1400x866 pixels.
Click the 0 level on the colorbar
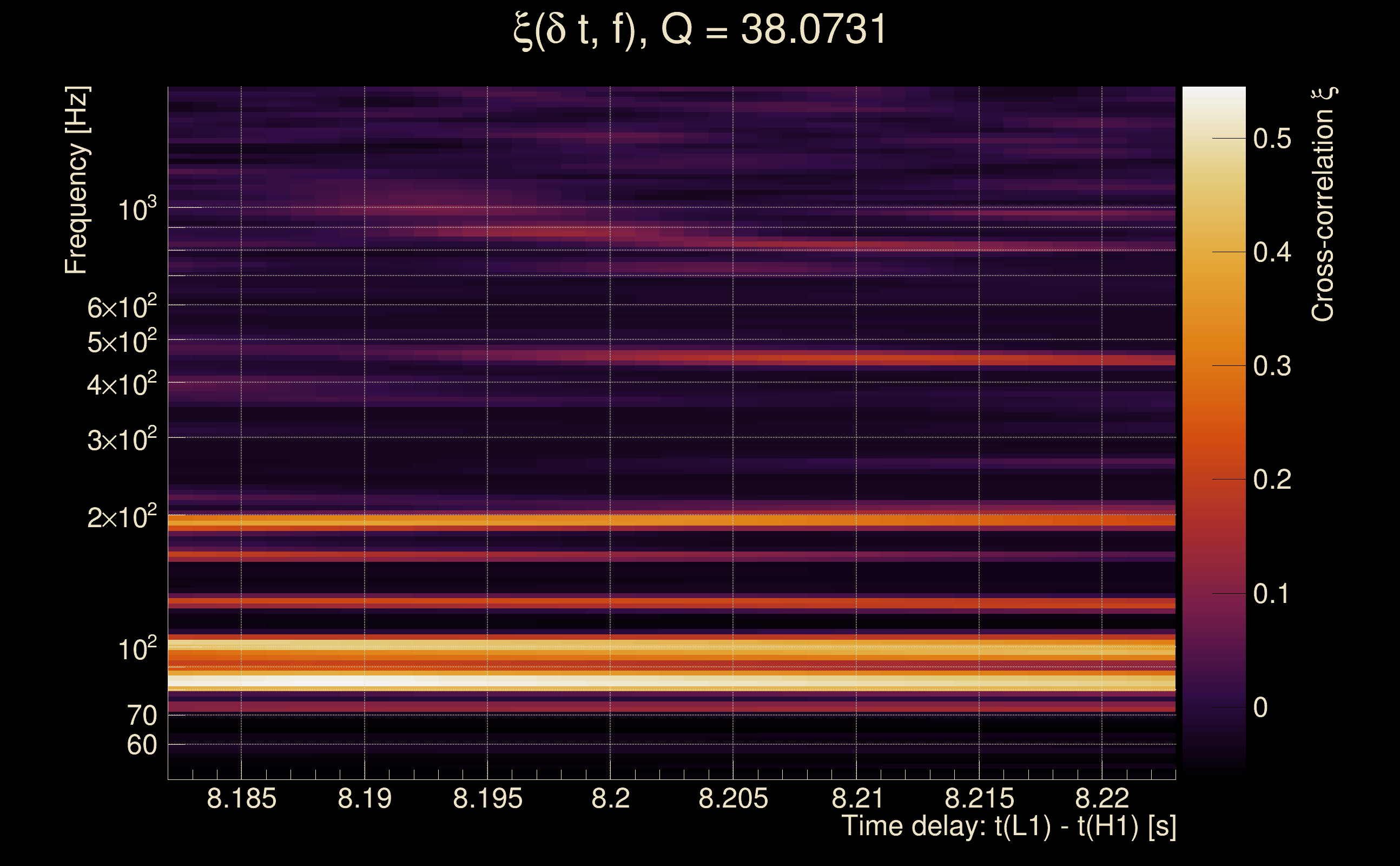click(1214, 707)
